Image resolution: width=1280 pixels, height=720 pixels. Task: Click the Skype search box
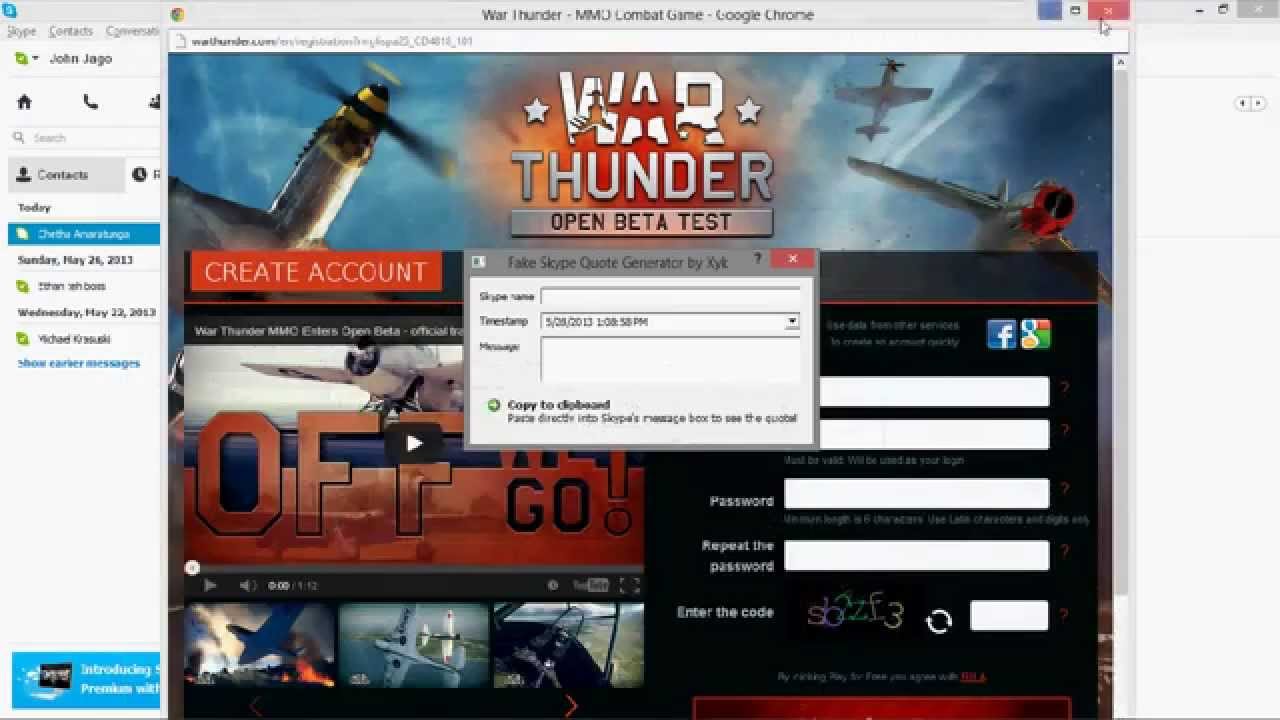pyautogui.click(x=85, y=138)
